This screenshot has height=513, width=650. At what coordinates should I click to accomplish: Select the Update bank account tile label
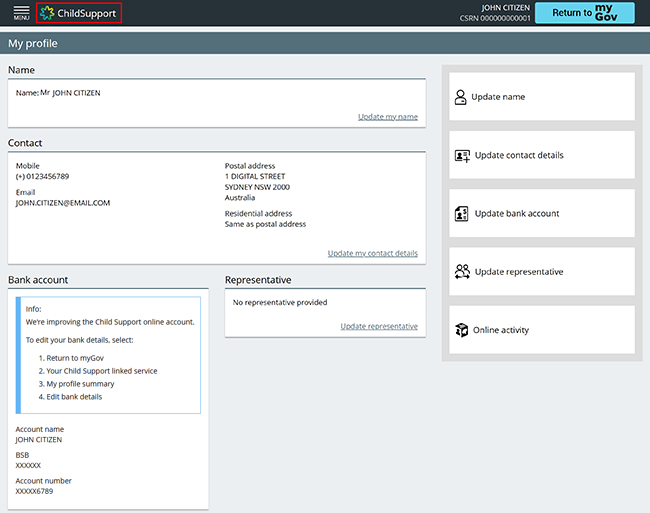pos(517,214)
